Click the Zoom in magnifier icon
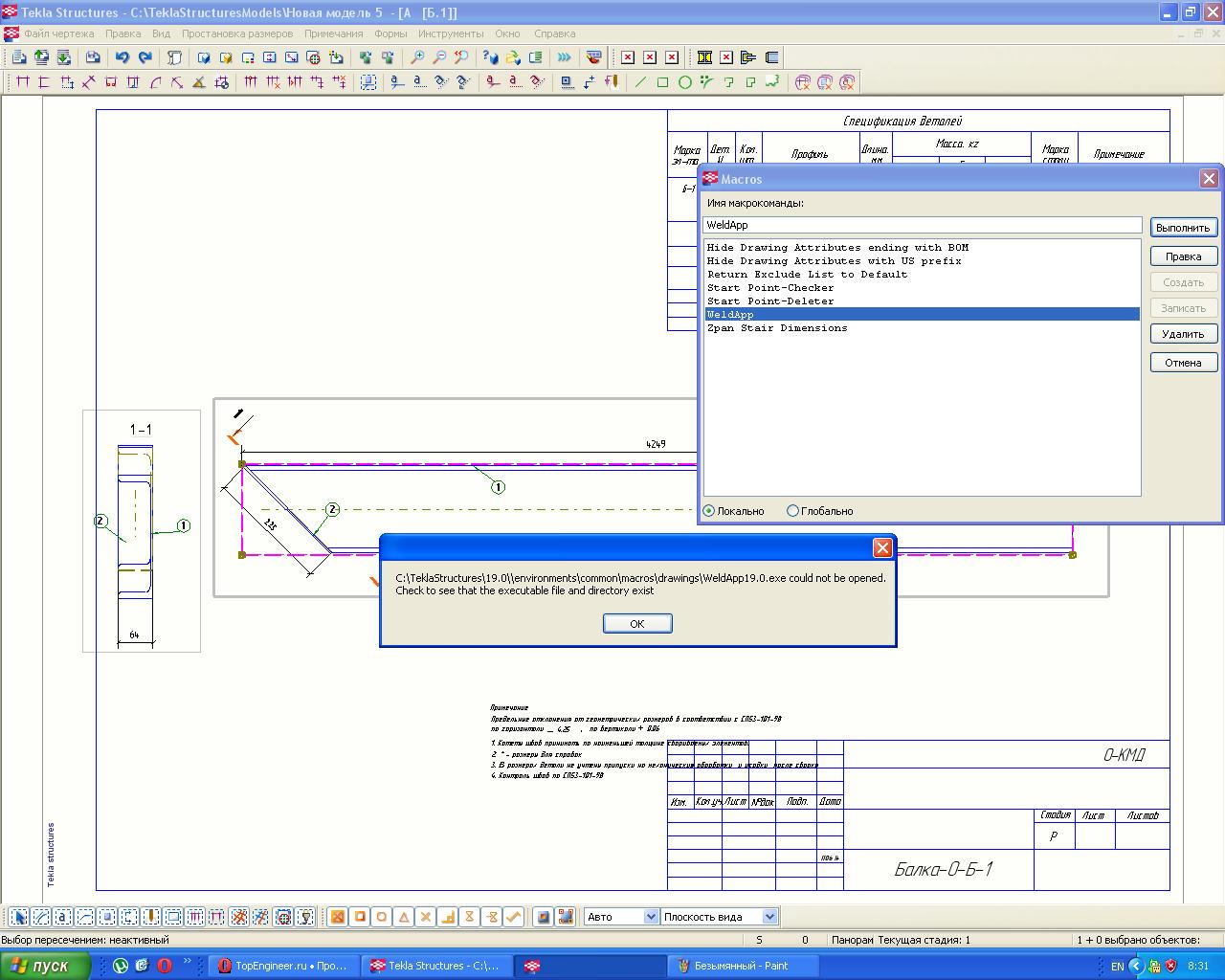Viewport: 1225px width, 980px height. point(417,57)
